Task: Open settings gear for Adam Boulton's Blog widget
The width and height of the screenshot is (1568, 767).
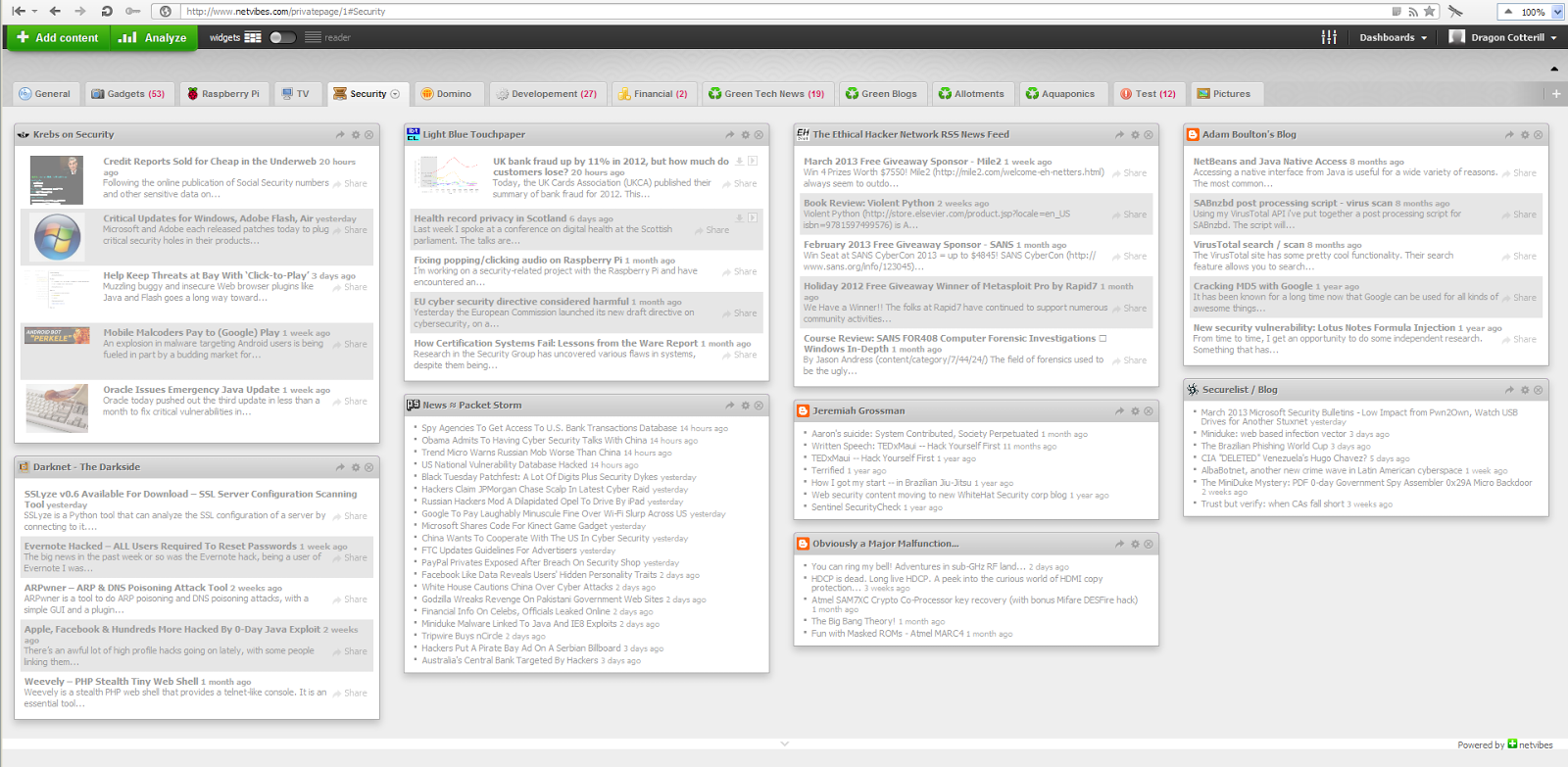Action: click(x=1525, y=135)
